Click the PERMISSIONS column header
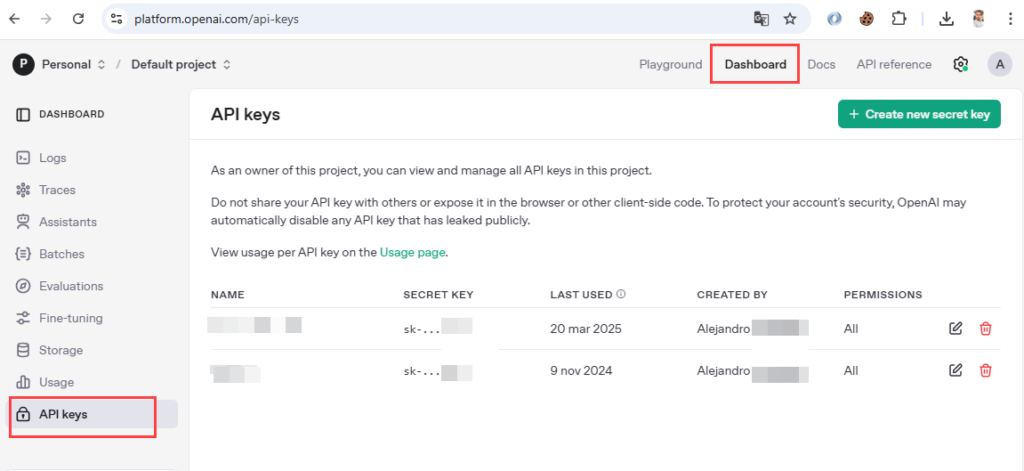Viewport: 1024px width, 471px height. click(x=883, y=295)
